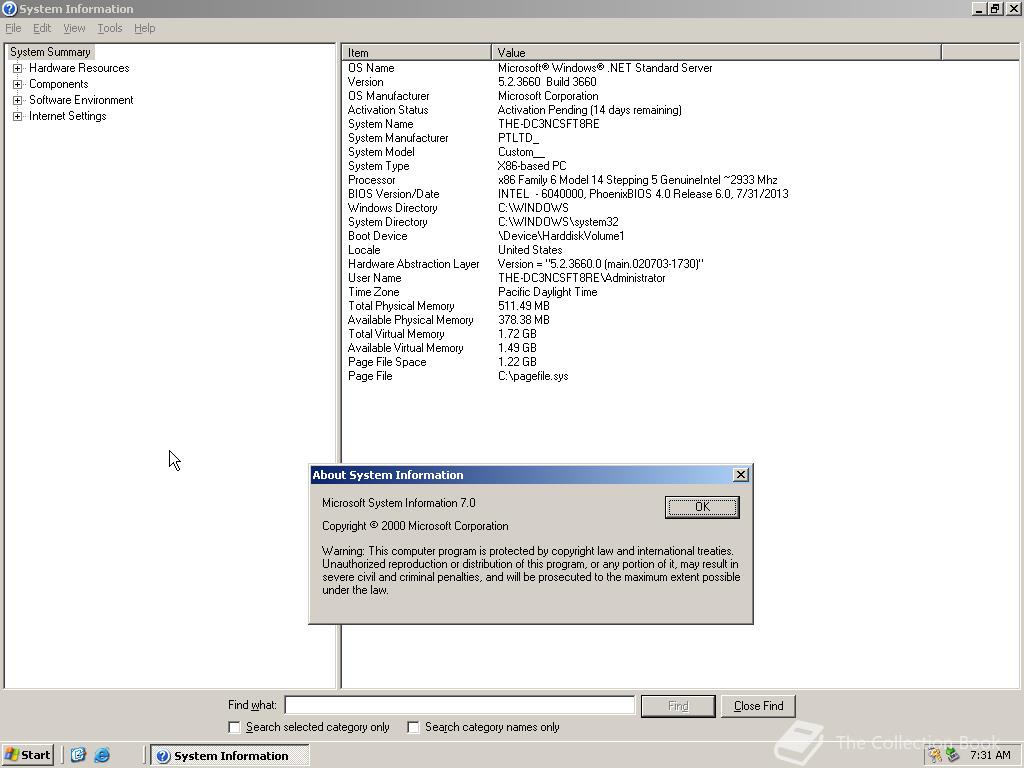Select System Information taskbar button
This screenshot has height=768, width=1024.
click(229, 756)
